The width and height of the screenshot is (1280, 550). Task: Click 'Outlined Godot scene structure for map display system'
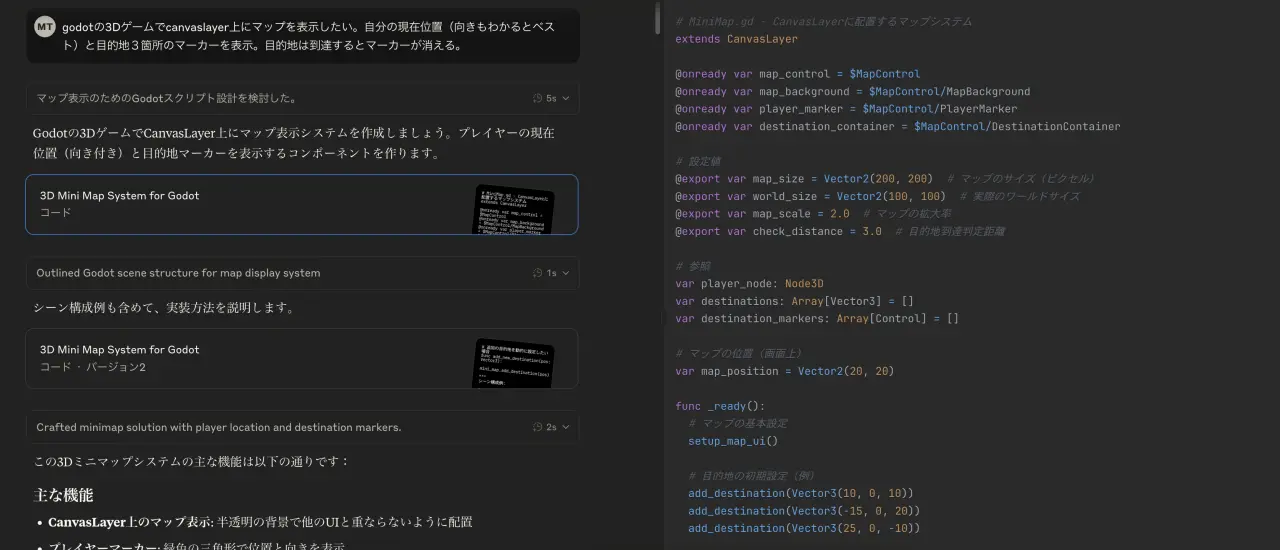point(178,272)
